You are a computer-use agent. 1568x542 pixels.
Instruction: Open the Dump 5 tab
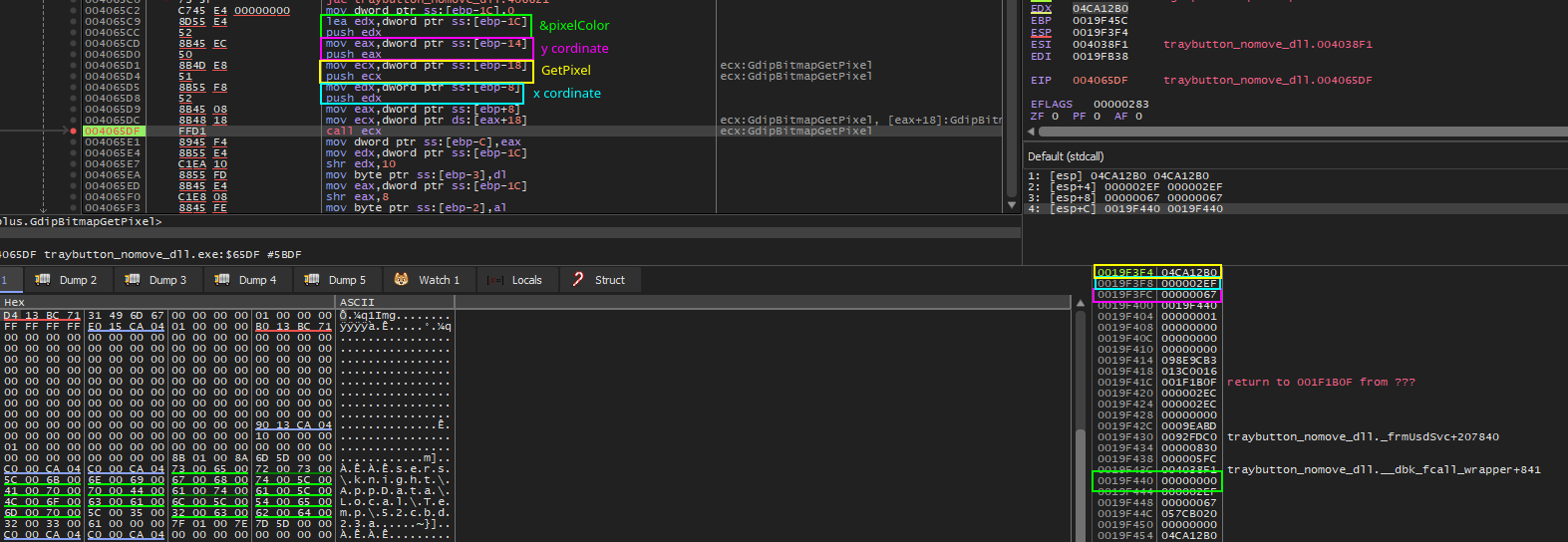coord(336,280)
